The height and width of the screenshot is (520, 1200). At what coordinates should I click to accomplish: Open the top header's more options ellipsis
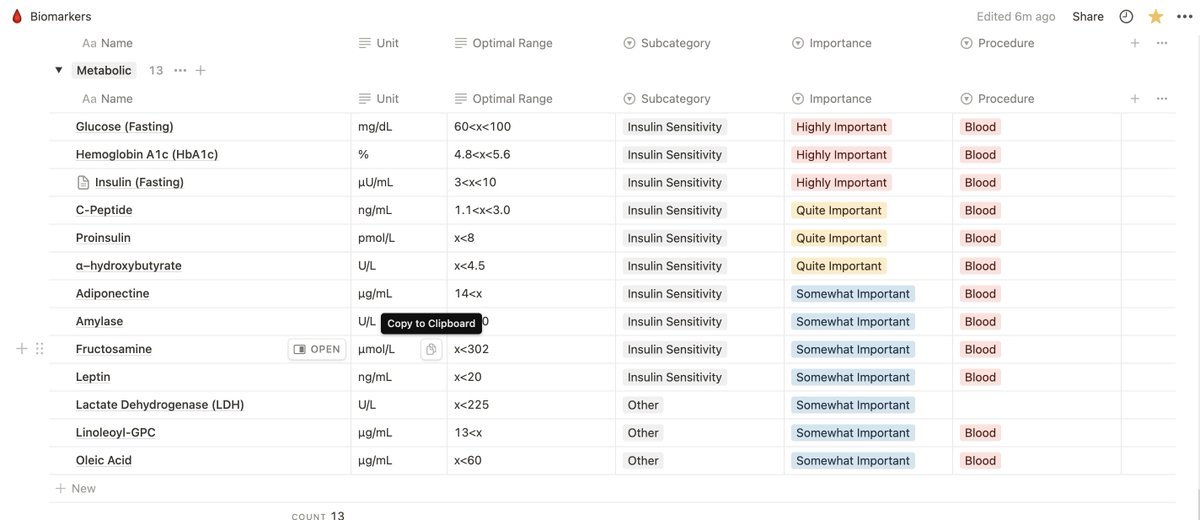(x=1162, y=43)
